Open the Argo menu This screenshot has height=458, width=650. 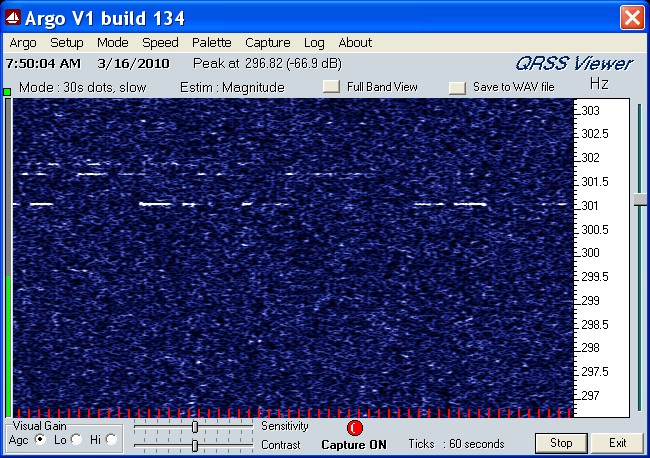23,43
